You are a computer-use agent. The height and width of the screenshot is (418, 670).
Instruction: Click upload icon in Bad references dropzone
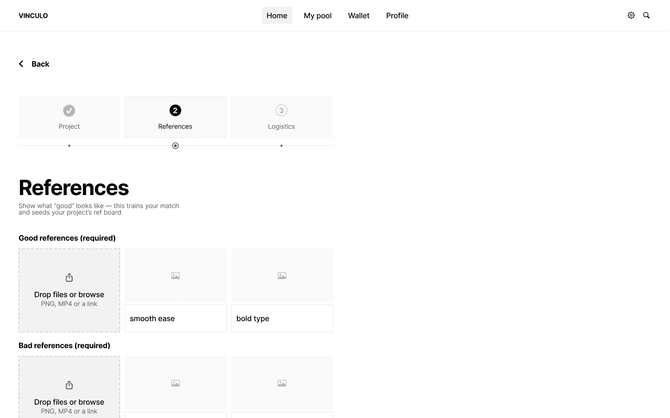point(69,385)
